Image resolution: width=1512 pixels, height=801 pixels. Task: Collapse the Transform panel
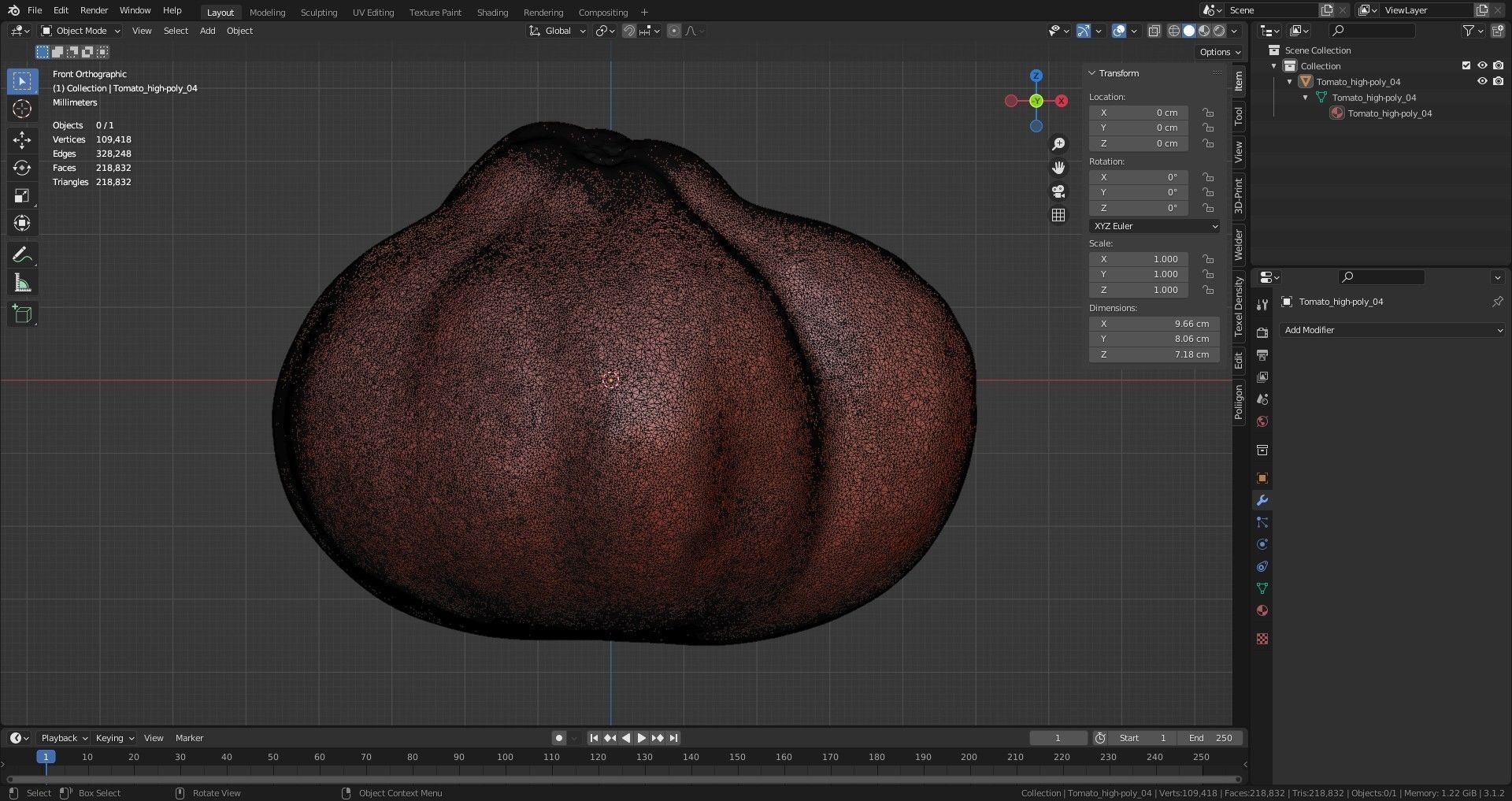[x=1092, y=73]
